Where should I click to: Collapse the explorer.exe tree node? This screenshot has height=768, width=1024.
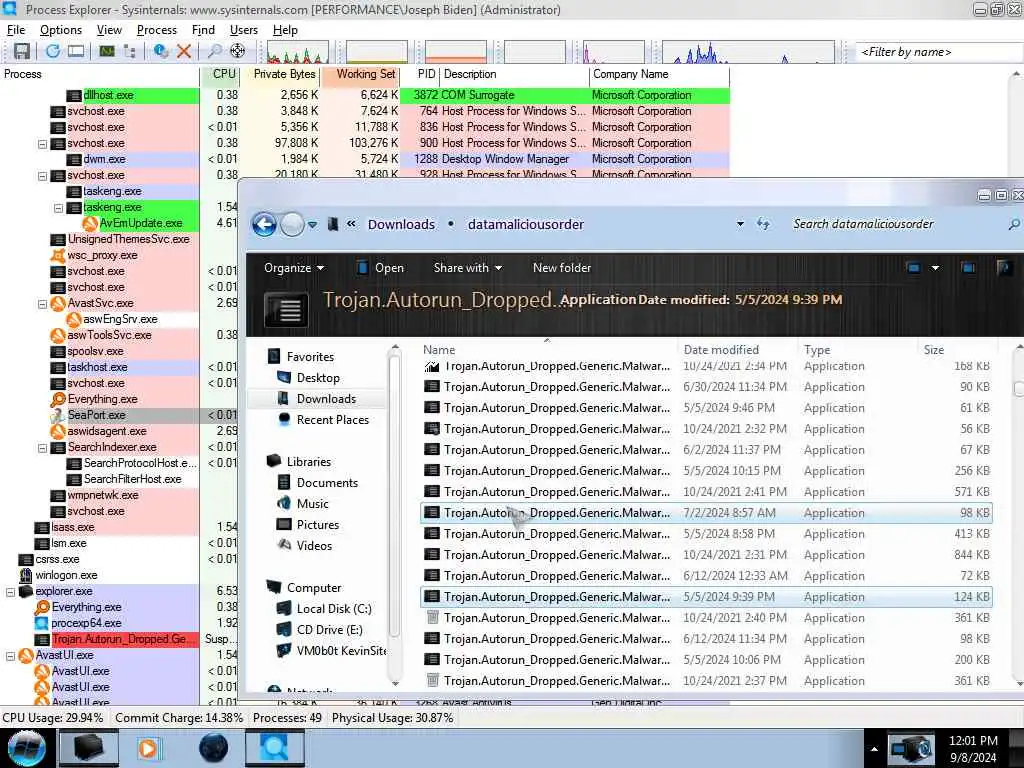[x=10, y=592]
